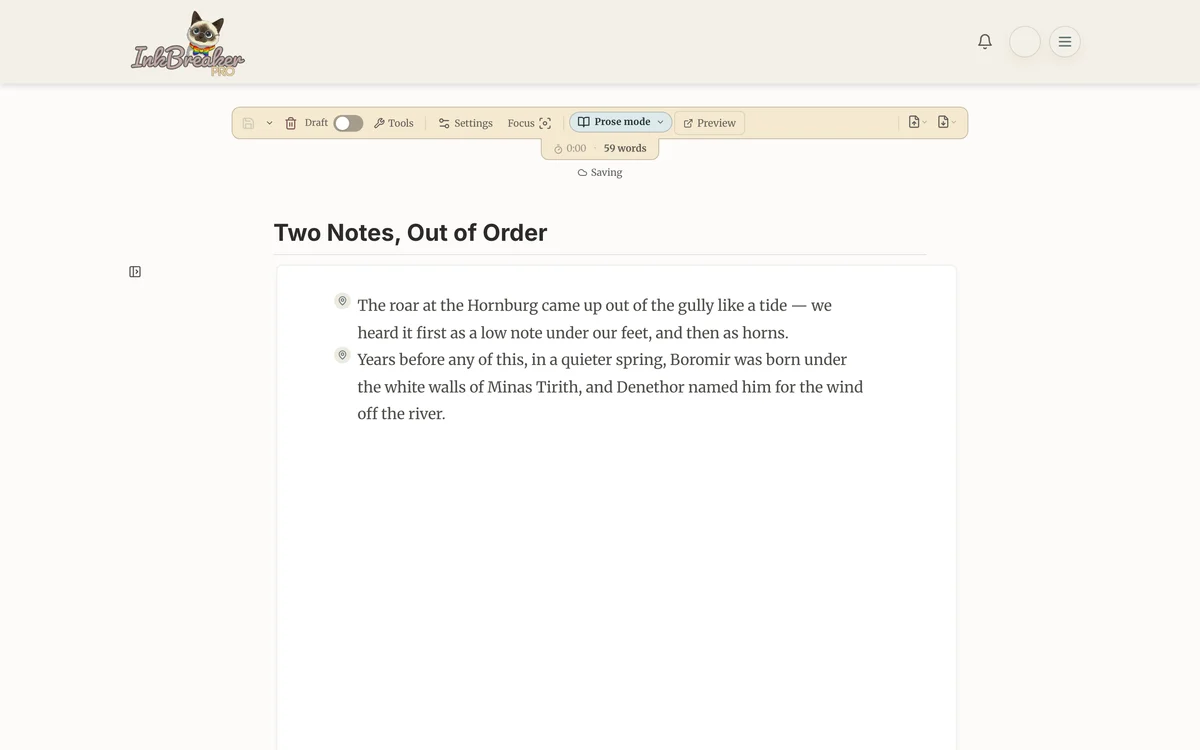Viewport: 1200px width, 750px height.
Task: Click in the Hornburg paragraph text
Action: coord(594,319)
